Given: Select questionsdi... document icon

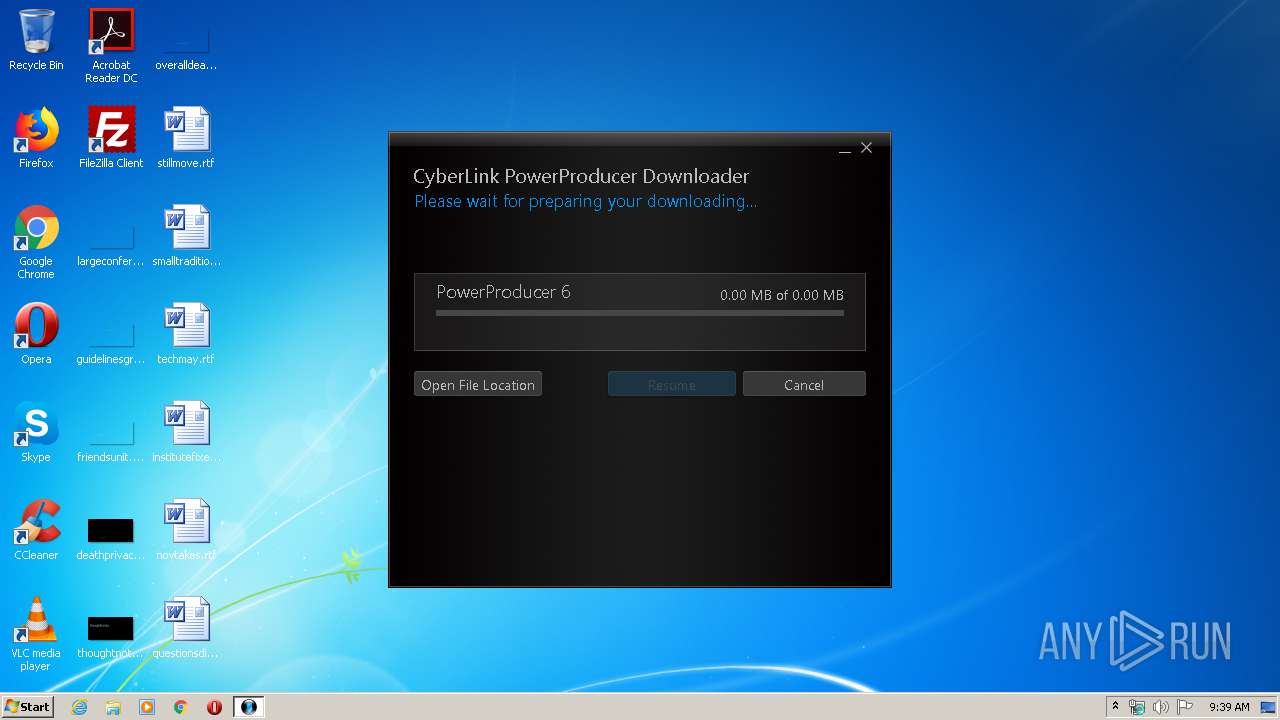Looking at the screenshot, I should [x=186, y=628].
